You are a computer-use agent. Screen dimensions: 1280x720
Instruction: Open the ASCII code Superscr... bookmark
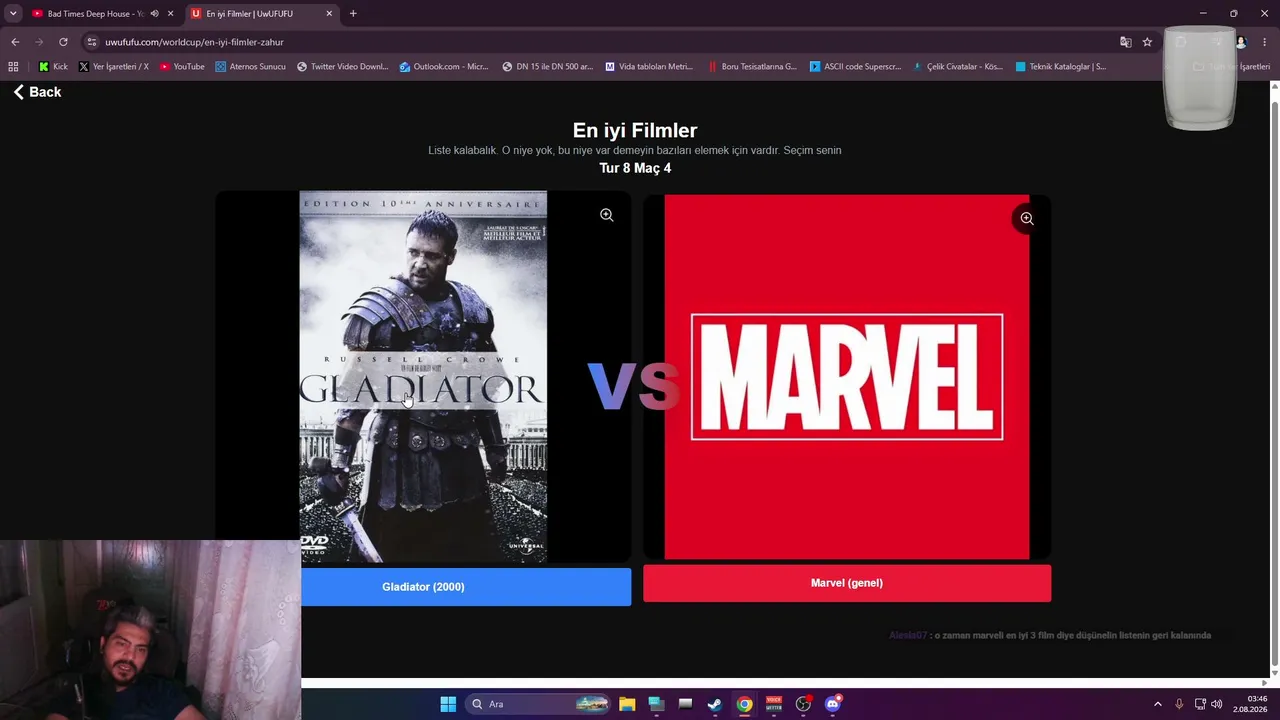click(x=855, y=67)
